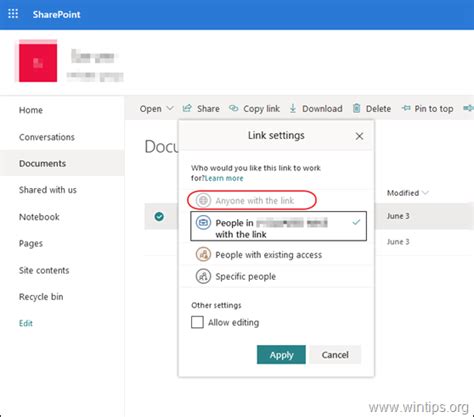Click Delete in the command bar
Screen dimensions: 474x417
coord(372,108)
